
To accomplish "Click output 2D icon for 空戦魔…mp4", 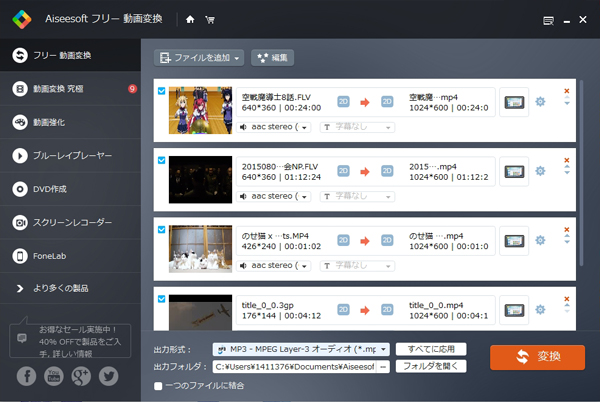I will point(387,102).
